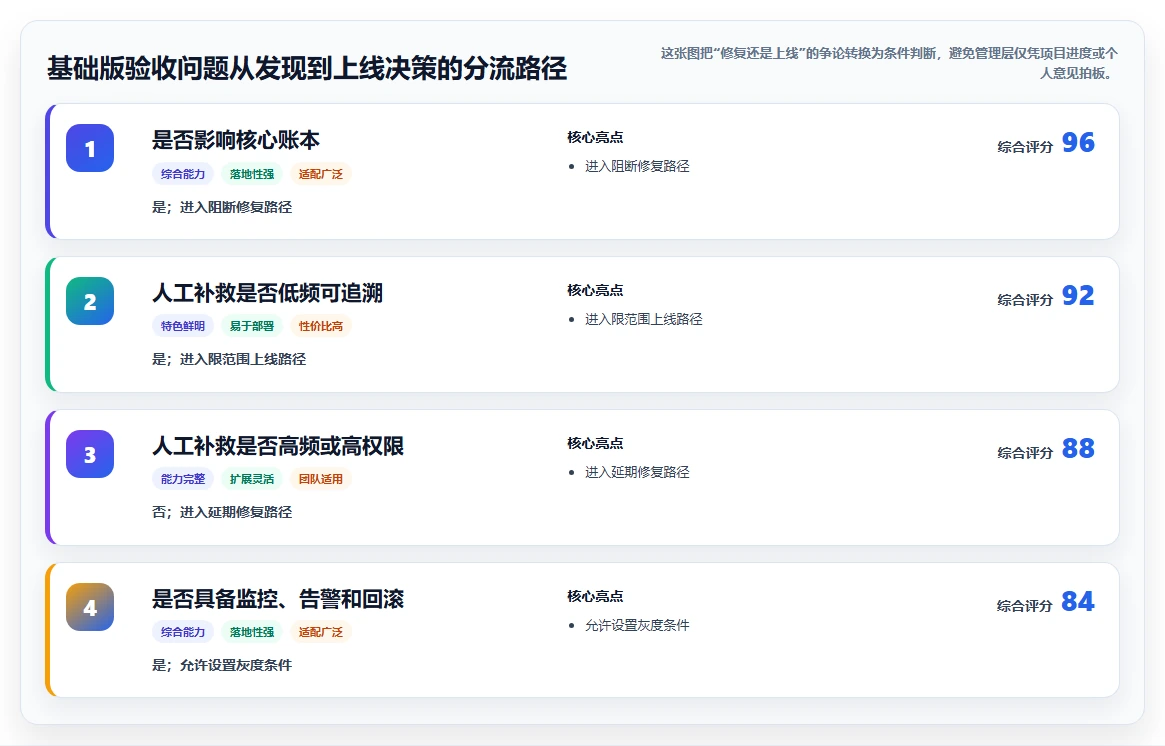Click 核心亮点 heading in card 1
The width and height of the screenshot is (1165, 746).
(x=595, y=137)
